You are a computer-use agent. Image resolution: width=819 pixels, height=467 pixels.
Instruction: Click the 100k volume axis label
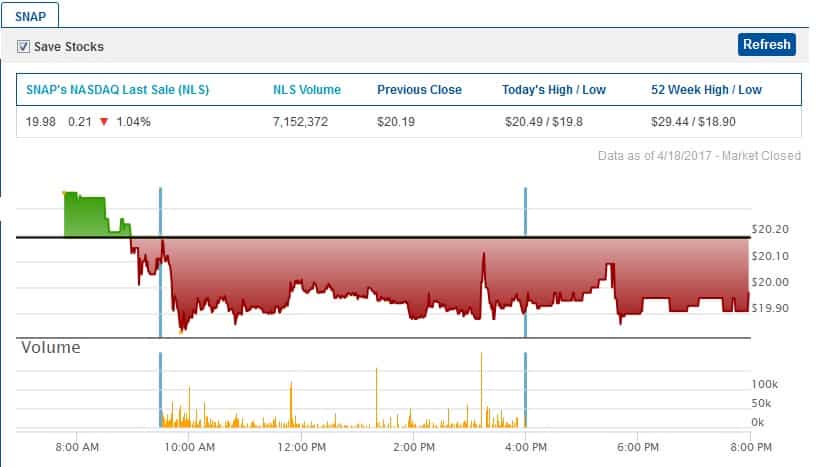tap(765, 384)
